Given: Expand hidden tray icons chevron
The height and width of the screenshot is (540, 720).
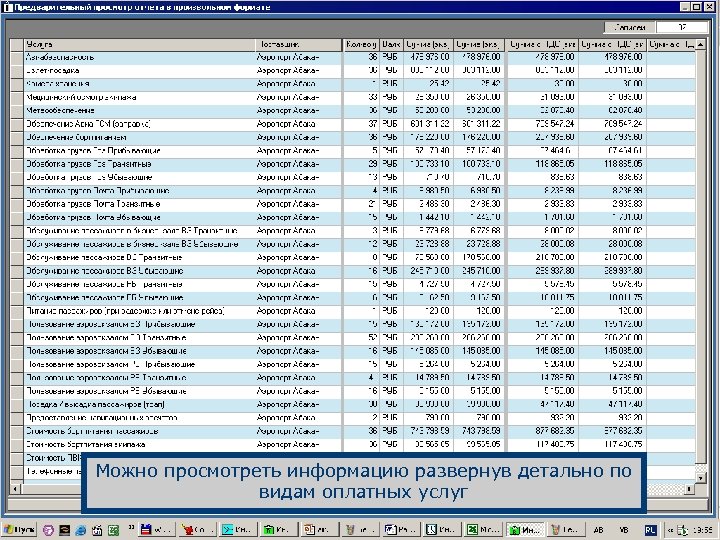Looking at the screenshot, I should [670, 530].
